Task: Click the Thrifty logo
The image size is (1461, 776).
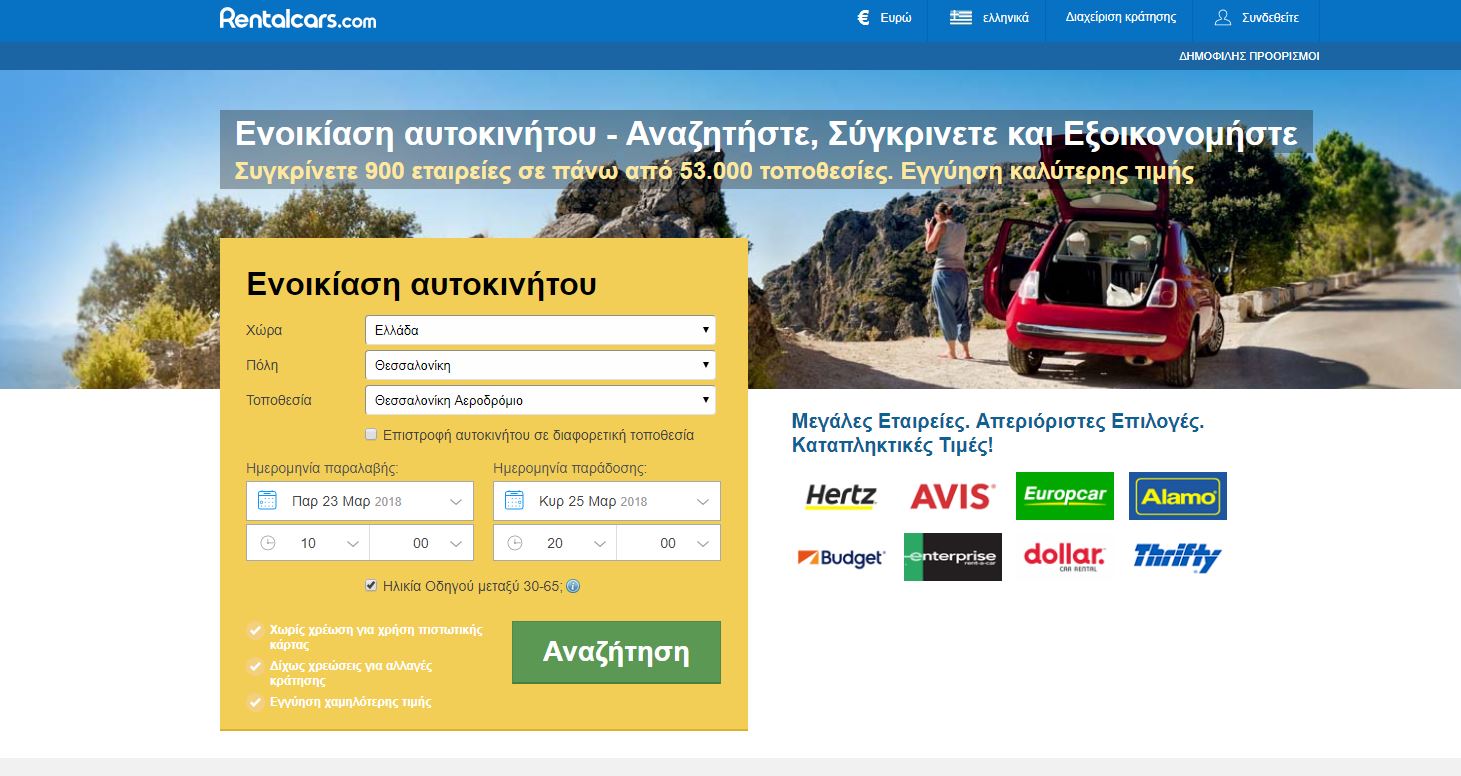Action: (x=1178, y=557)
